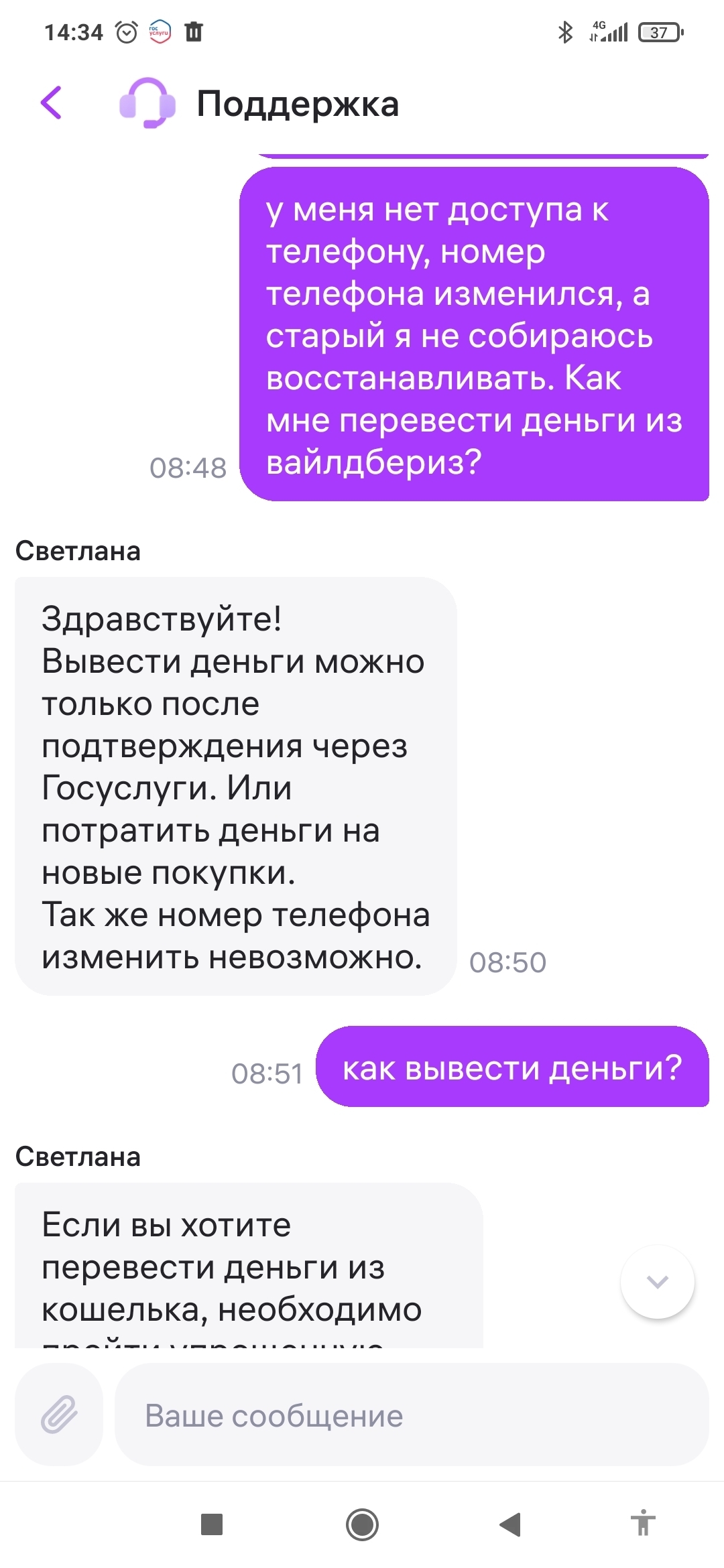Screen dimensions: 724x1568
Task: Jump to latest message with down chevron
Action: click(x=658, y=1281)
